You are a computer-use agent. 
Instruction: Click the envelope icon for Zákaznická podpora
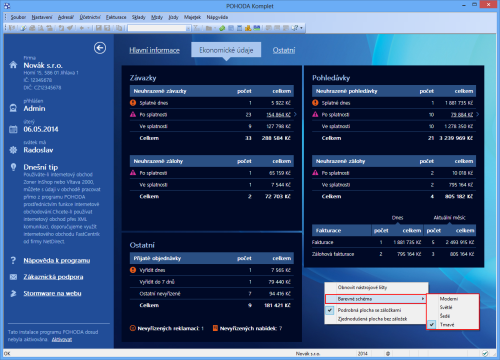pyautogui.click(x=13, y=277)
